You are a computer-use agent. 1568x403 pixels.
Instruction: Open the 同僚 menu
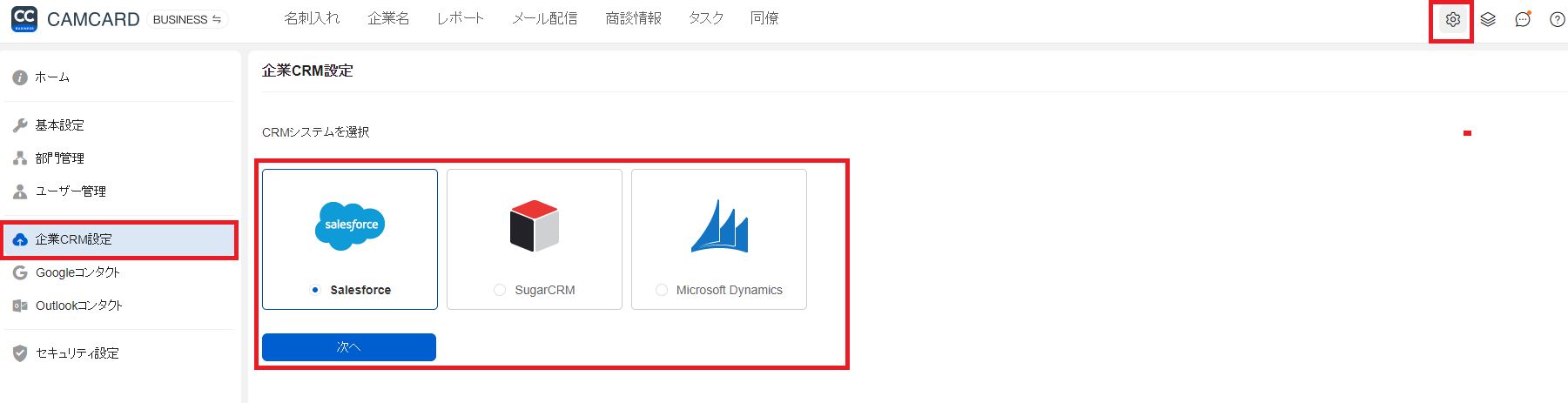pyautogui.click(x=764, y=18)
